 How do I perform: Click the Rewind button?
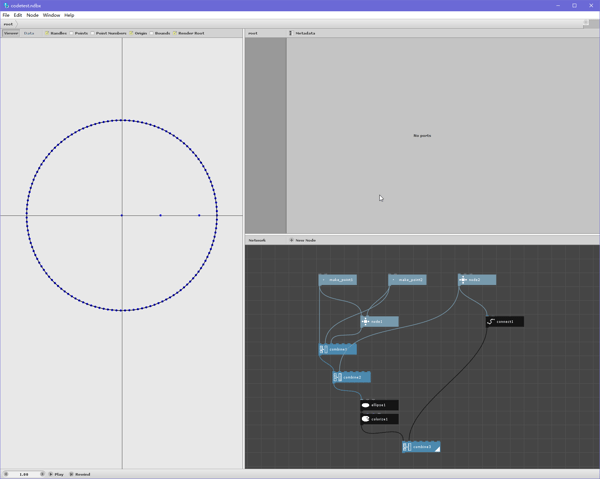click(x=80, y=474)
